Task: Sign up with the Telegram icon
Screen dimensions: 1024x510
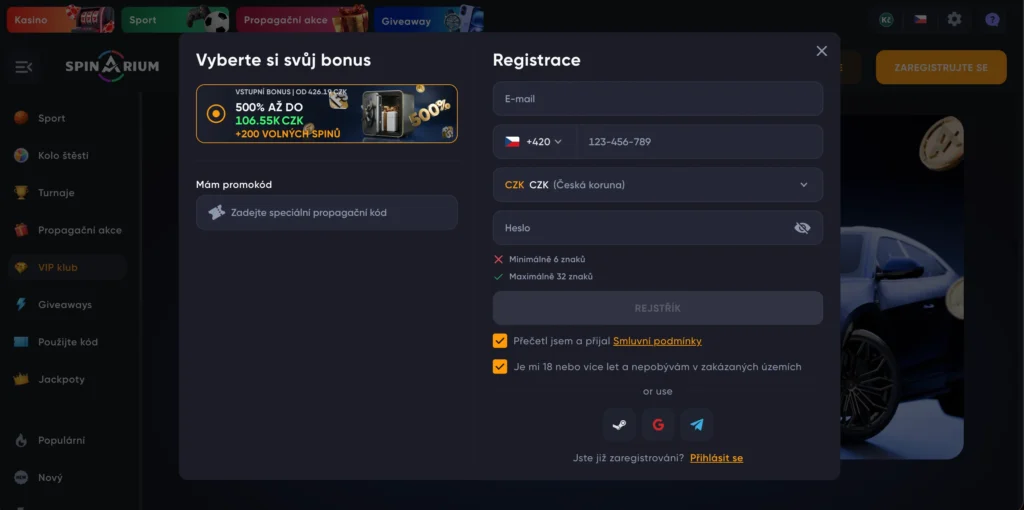Action: point(697,425)
